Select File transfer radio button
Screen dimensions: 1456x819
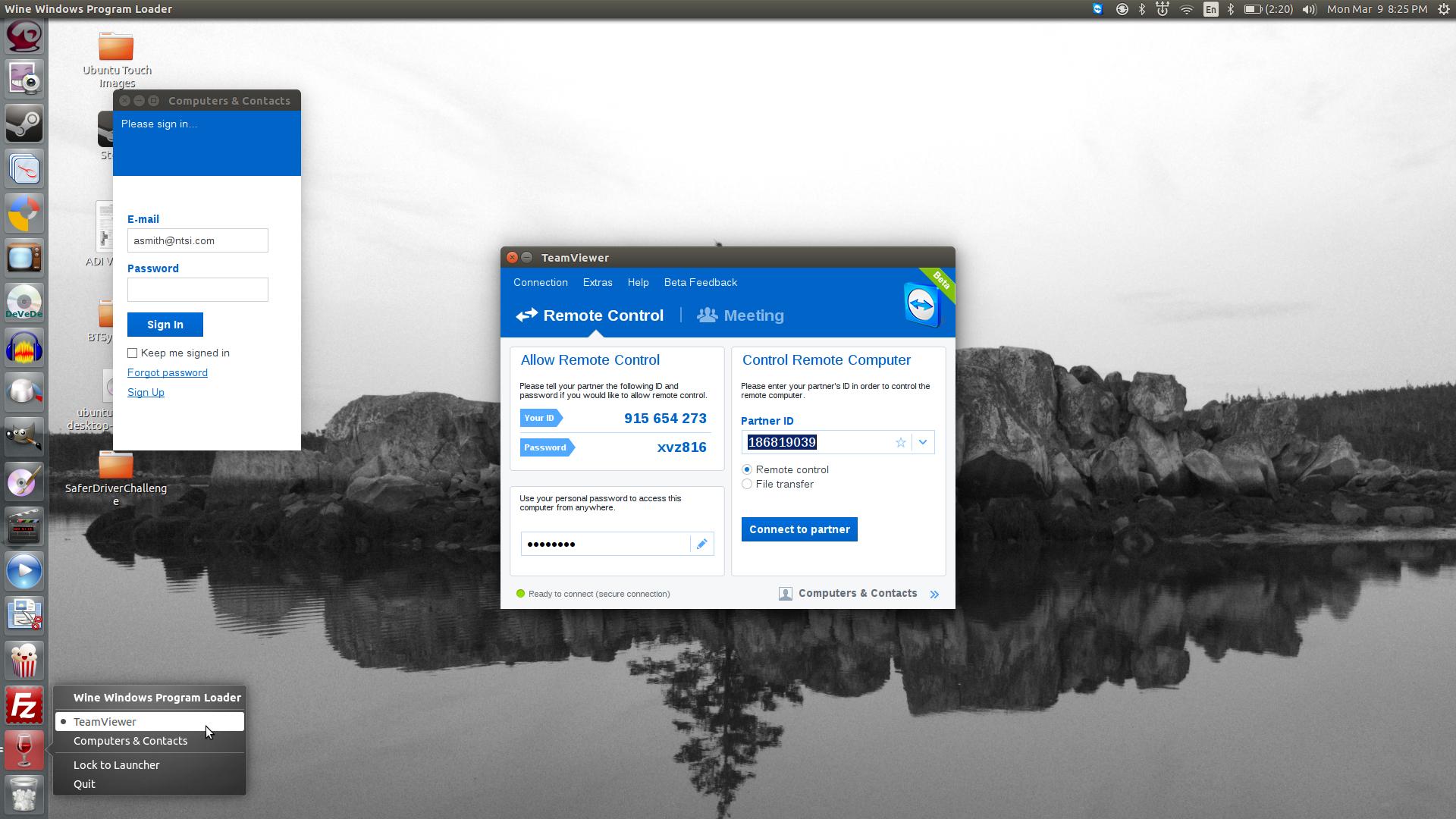747,484
